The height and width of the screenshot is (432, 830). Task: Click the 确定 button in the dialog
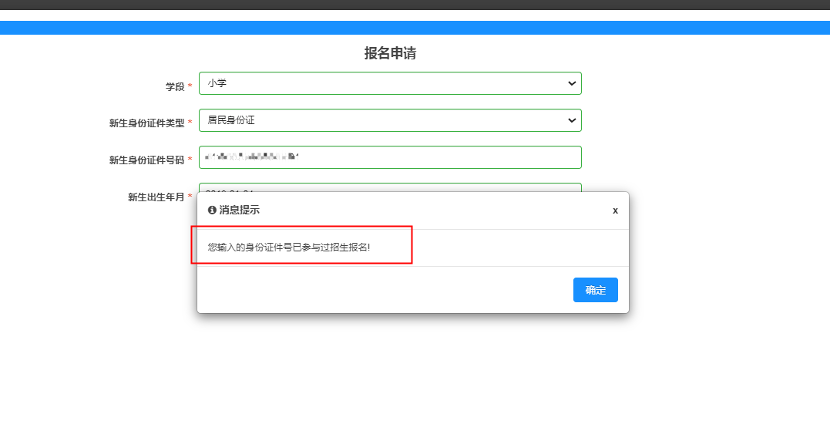(x=595, y=290)
